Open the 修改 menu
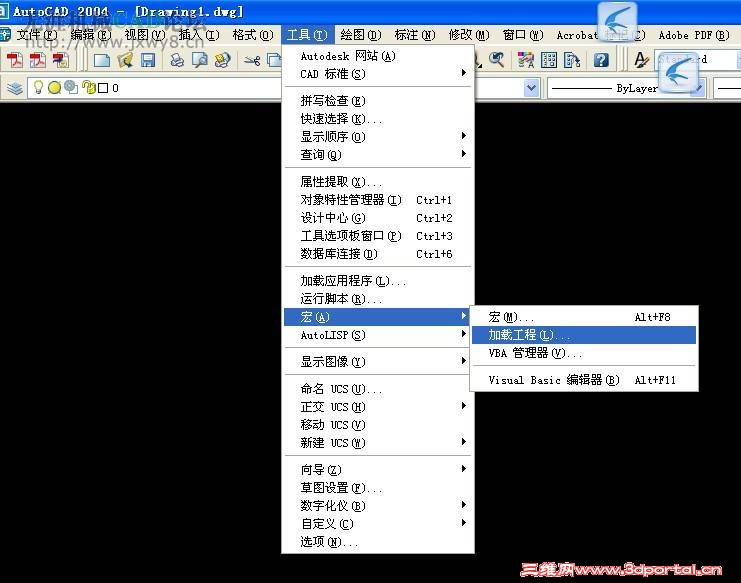Image resolution: width=741 pixels, height=583 pixels. click(469, 35)
